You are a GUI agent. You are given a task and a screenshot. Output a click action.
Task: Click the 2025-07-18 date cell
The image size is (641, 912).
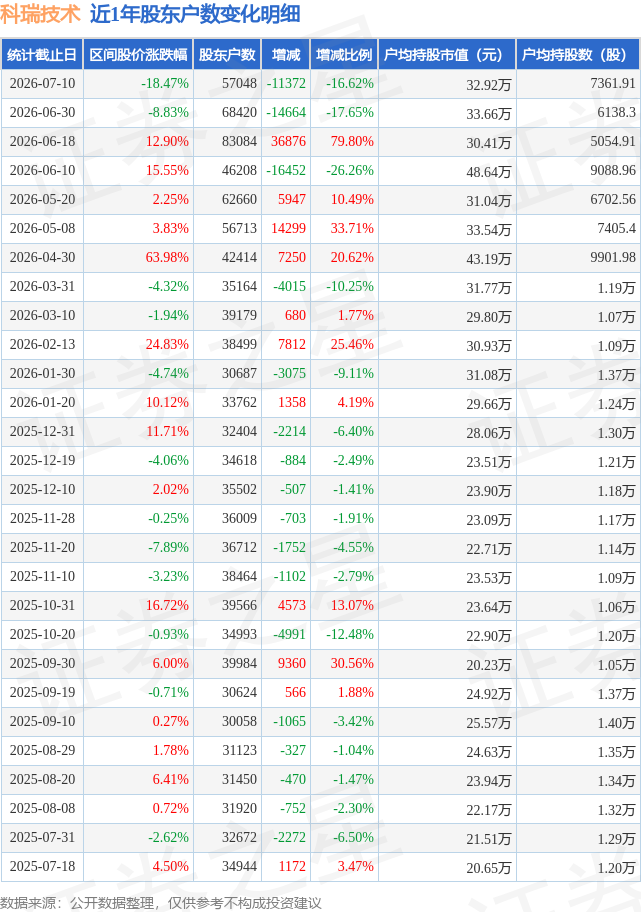click(x=42, y=867)
